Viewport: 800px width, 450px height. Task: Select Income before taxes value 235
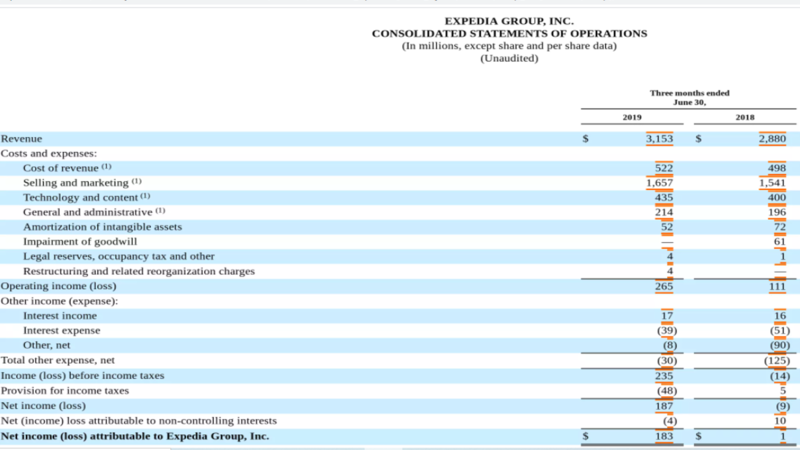coord(664,376)
